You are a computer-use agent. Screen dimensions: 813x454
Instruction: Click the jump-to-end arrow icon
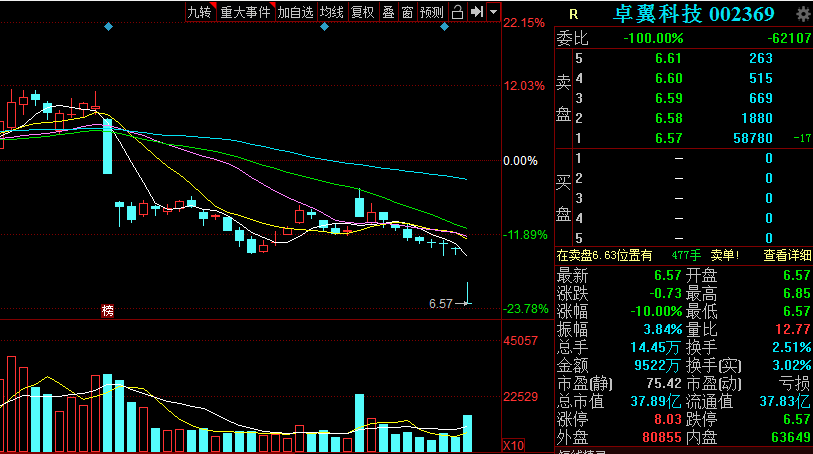click(x=477, y=12)
